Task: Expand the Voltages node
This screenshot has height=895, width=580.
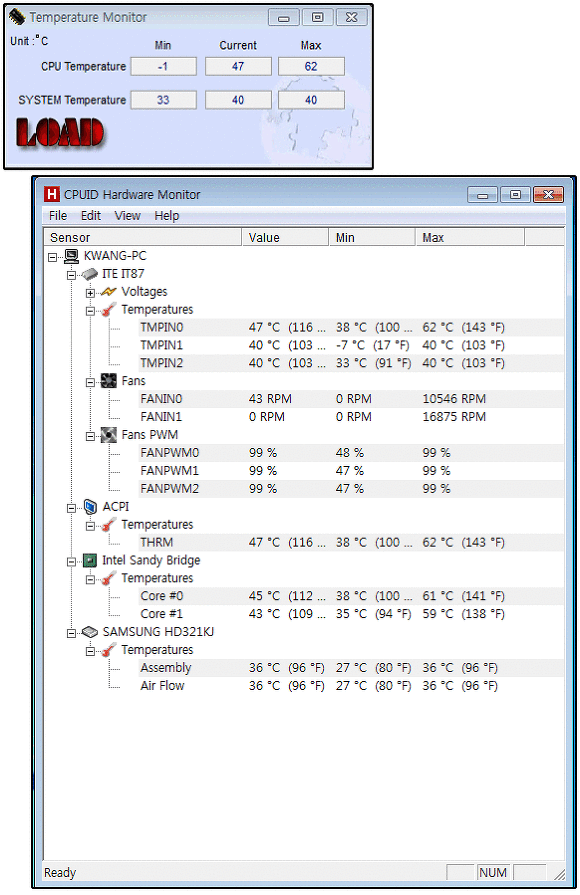Action: pos(90,293)
